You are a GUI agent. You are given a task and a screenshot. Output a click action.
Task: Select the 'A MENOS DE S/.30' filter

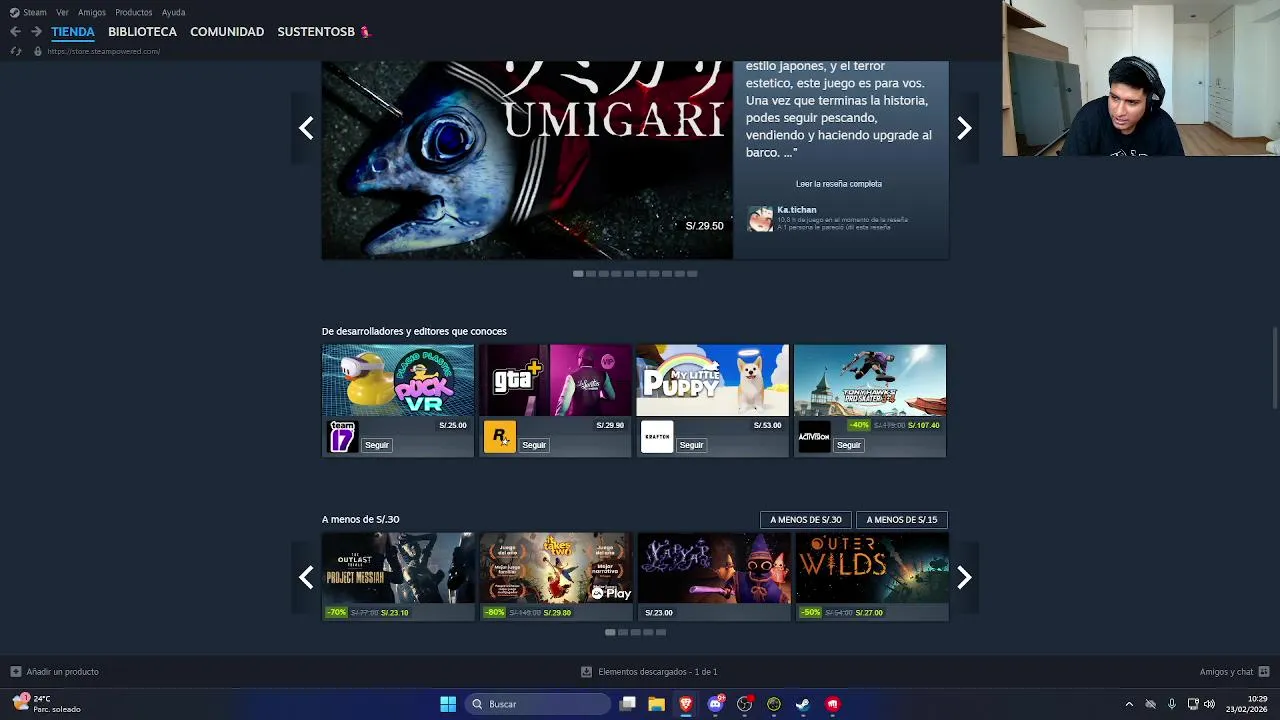coord(806,520)
